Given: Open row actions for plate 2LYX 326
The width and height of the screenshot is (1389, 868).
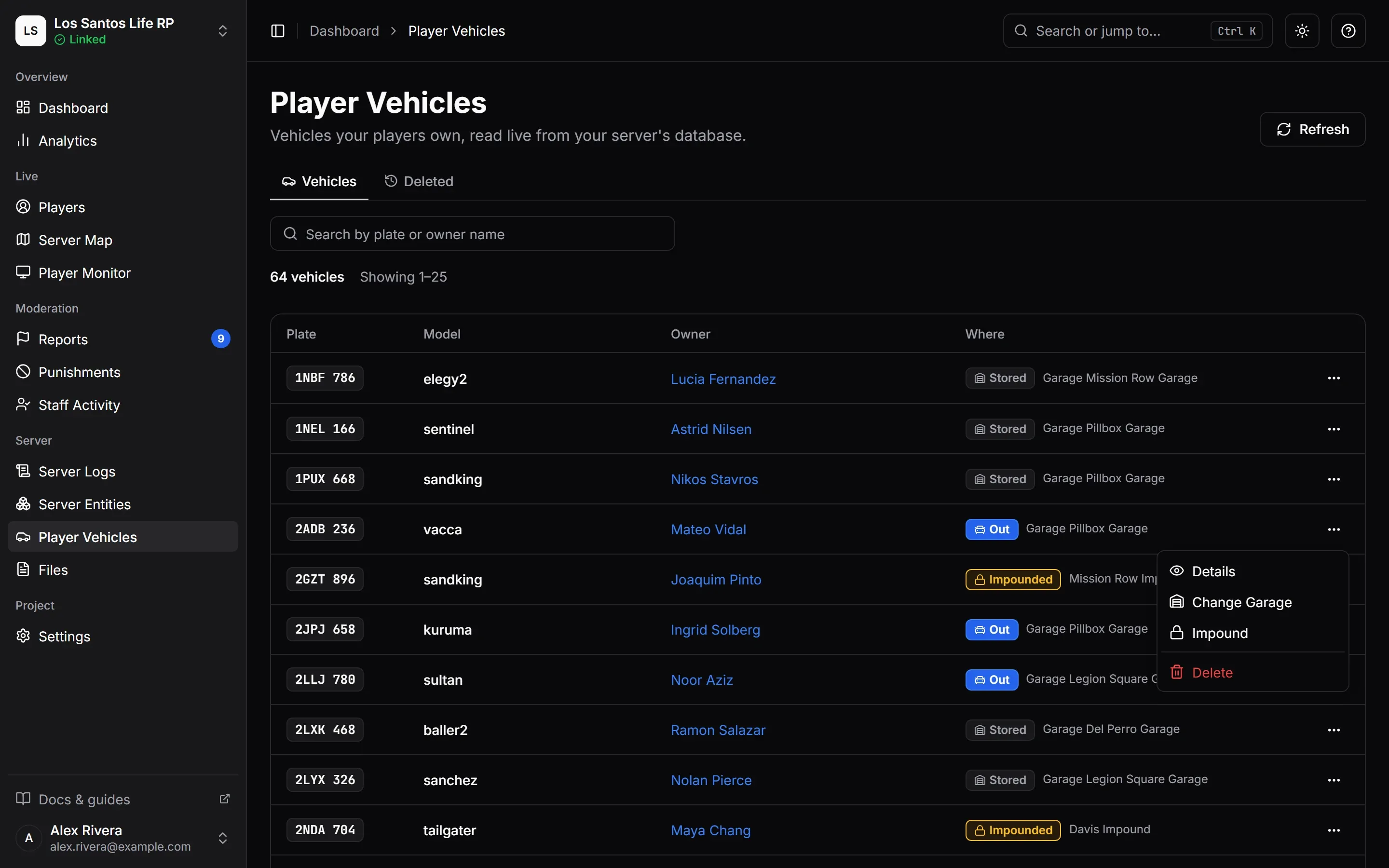Looking at the screenshot, I should [1334, 780].
